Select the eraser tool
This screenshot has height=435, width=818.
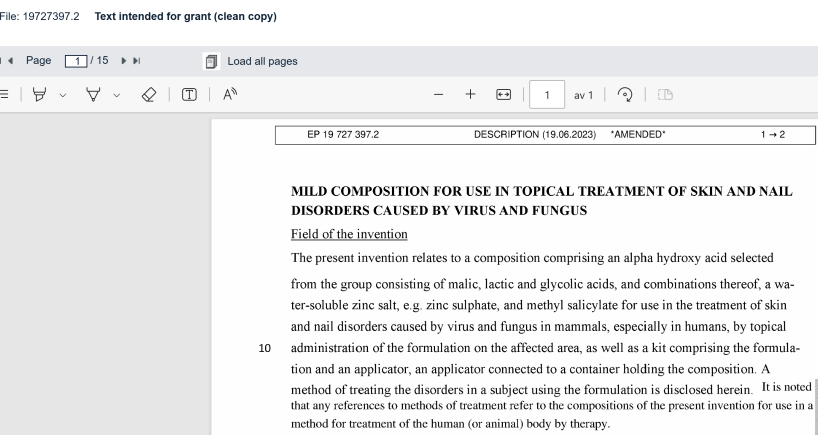point(149,94)
